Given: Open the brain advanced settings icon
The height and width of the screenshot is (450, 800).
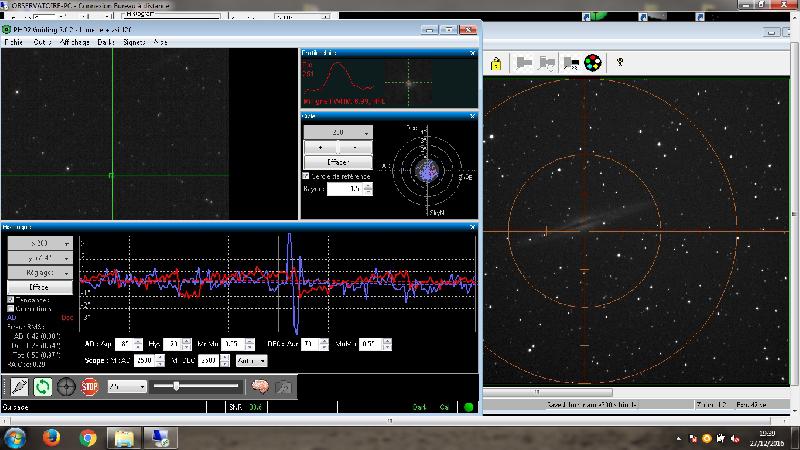Looking at the screenshot, I should [258, 386].
